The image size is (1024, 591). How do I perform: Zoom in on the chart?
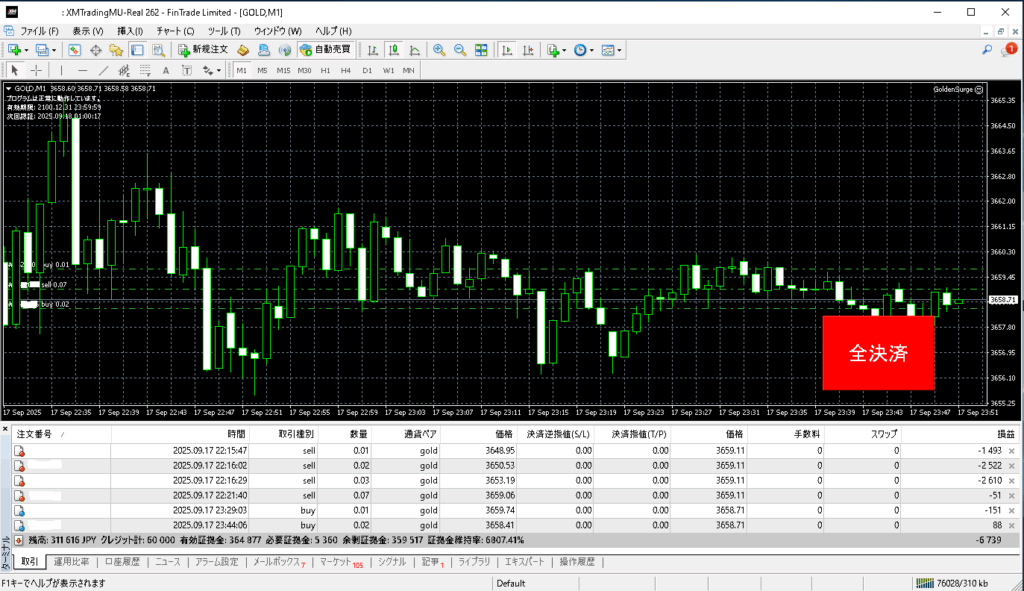439,50
